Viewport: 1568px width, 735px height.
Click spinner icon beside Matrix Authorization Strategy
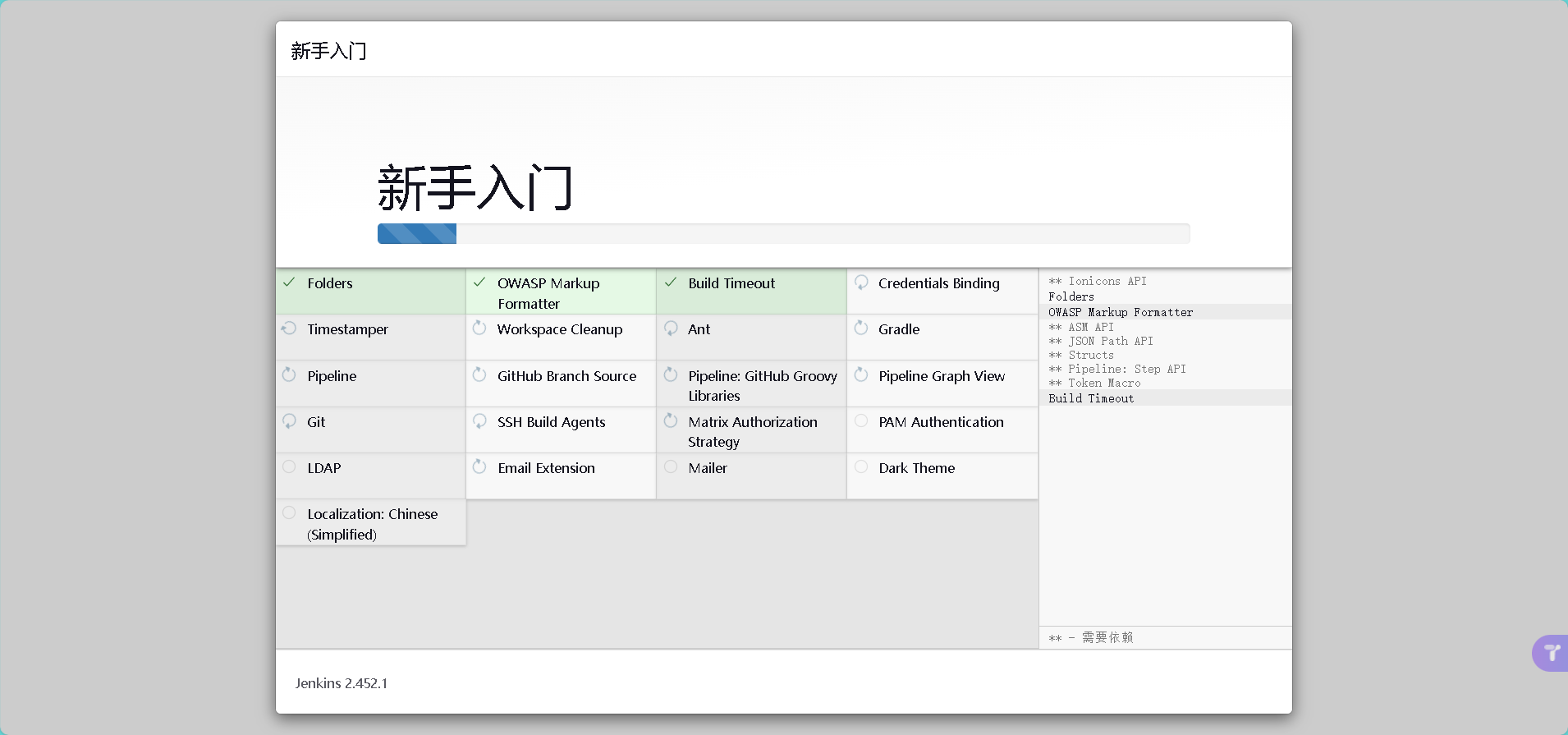click(671, 421)
